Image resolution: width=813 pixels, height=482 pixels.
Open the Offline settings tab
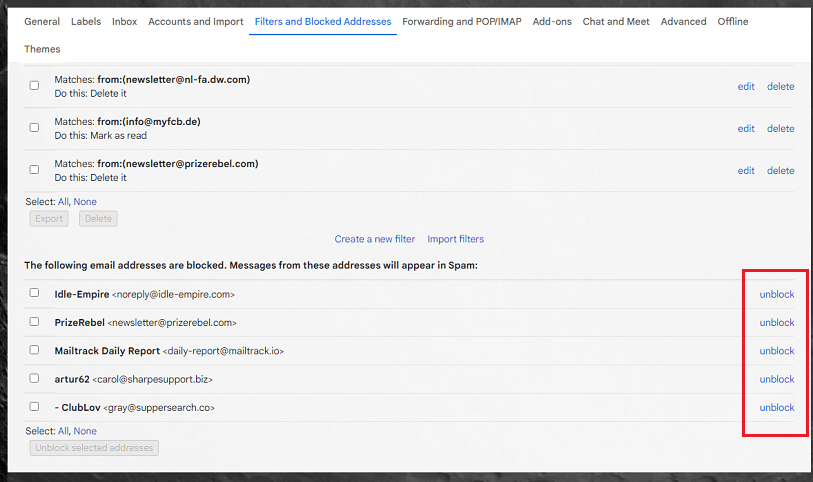(x=733, y=22)
